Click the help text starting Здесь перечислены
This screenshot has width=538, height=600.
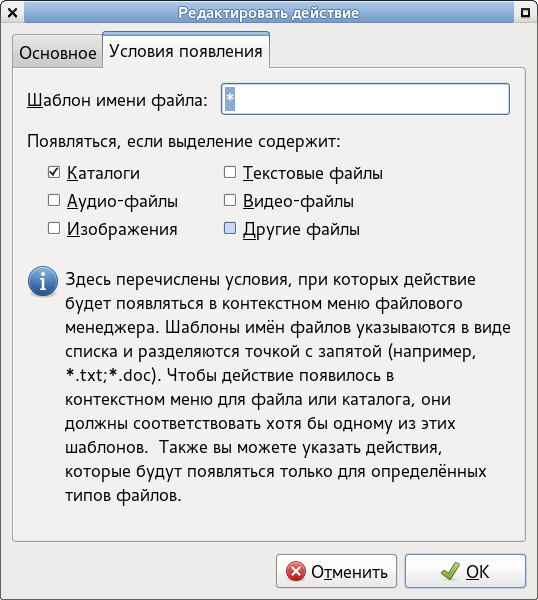pos(288,387)
